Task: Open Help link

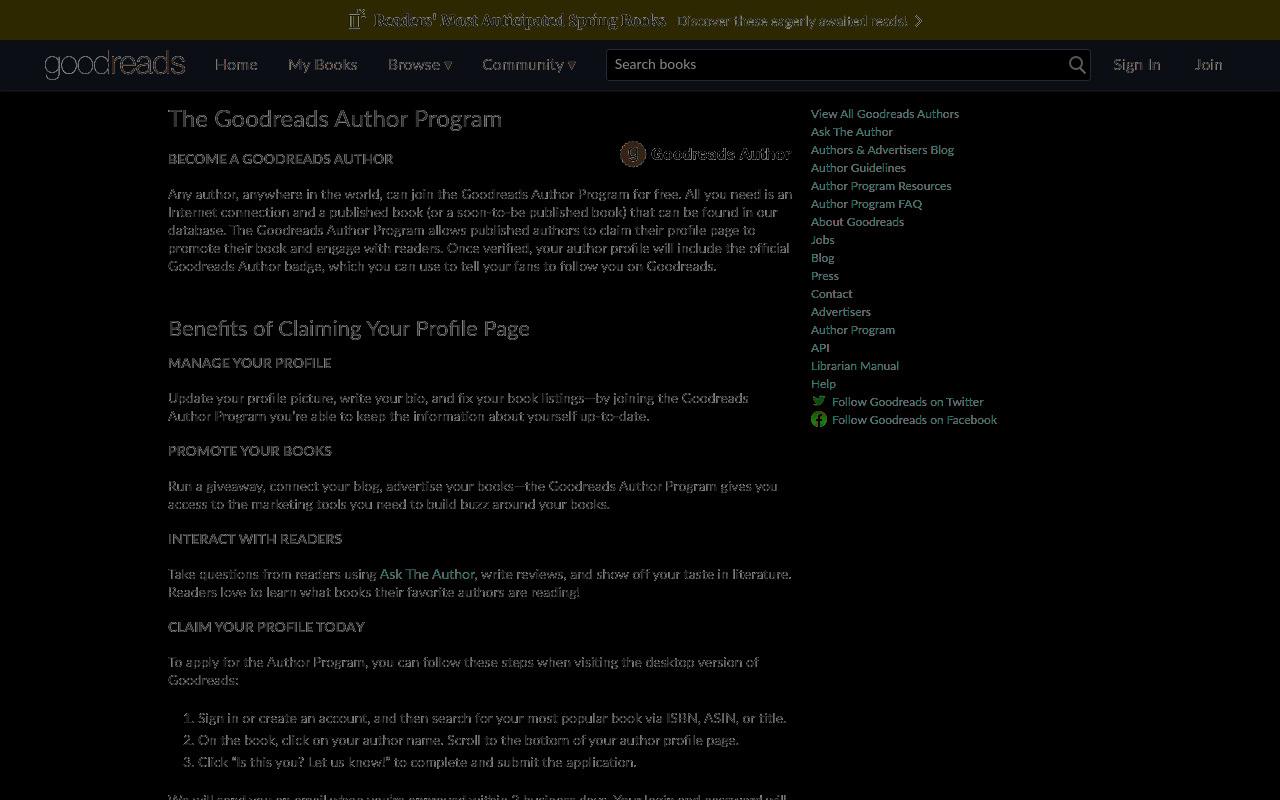Action: pyautogui.click(x=823, y=384)
